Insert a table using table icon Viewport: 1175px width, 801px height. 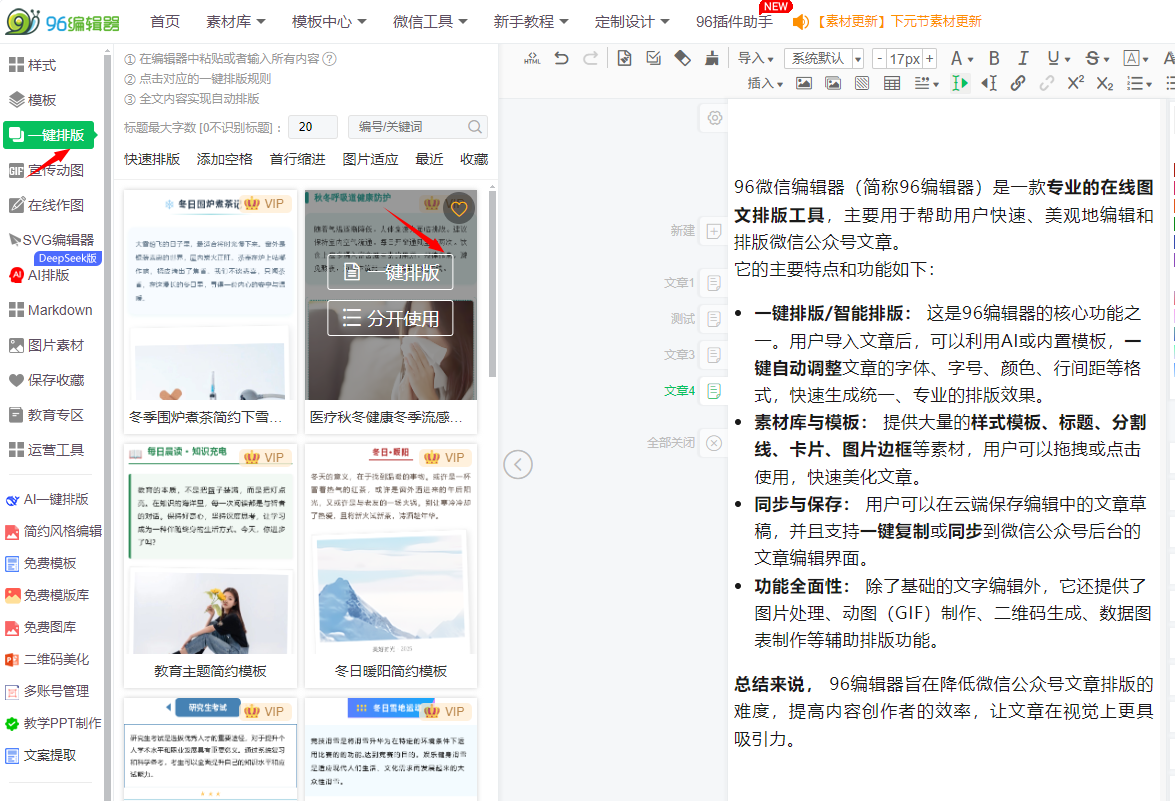coord(892,84)
